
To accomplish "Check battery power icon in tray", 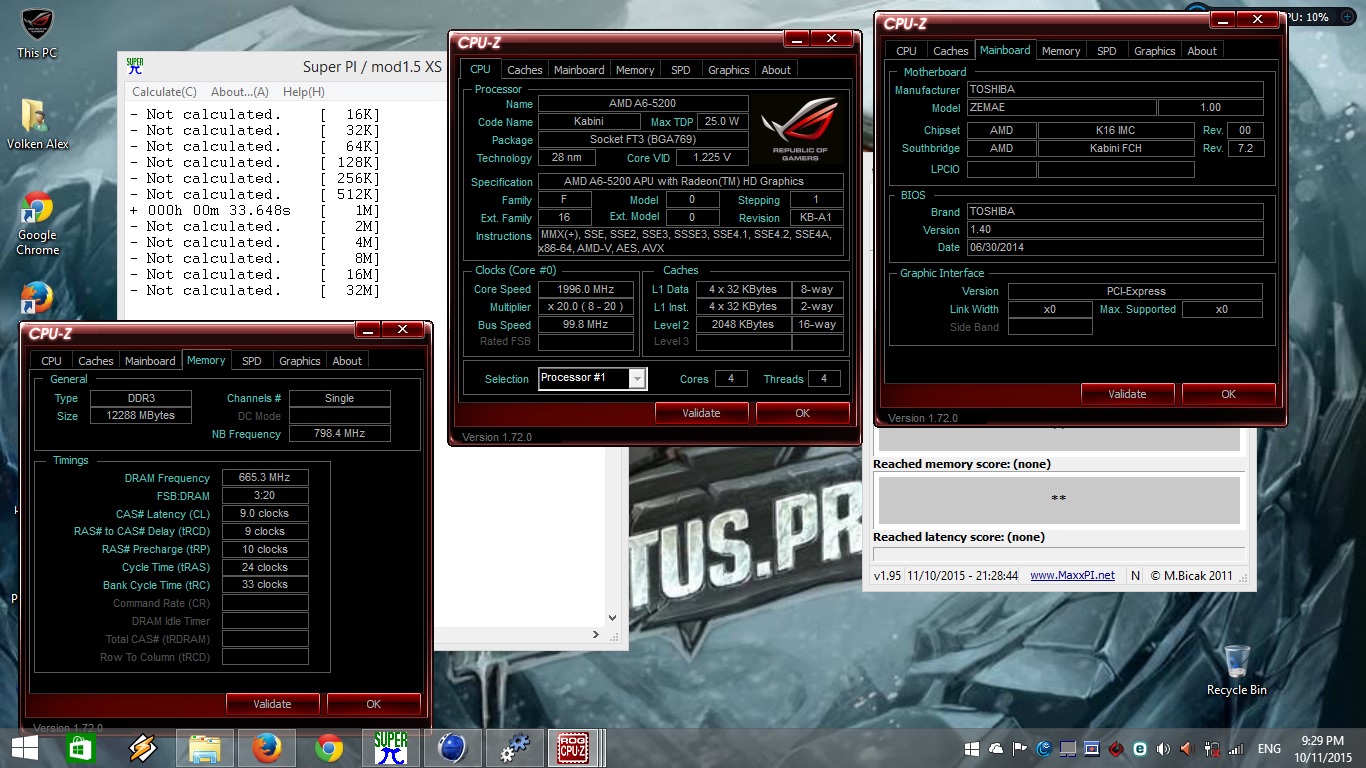I will point(1212,749).
